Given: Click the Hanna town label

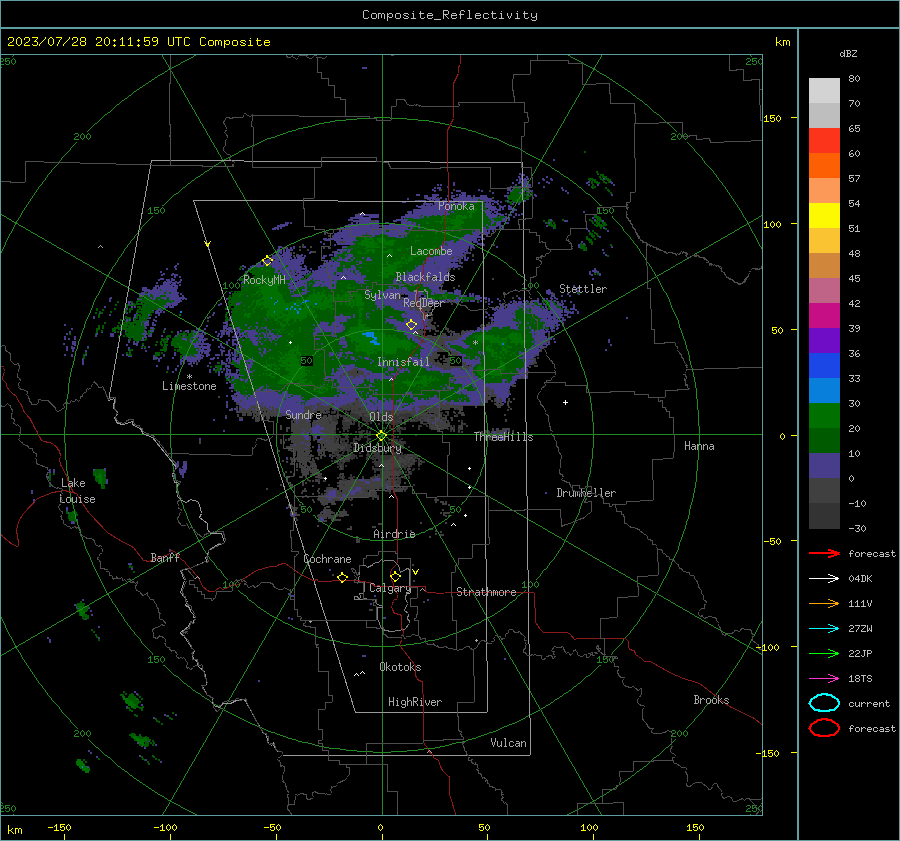Looking at the screenshot, I should pos(699,446).
